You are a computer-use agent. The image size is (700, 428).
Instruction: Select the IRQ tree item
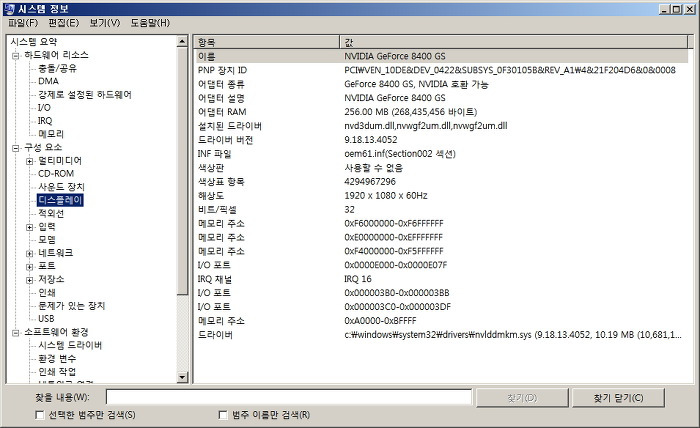(45, 121)
